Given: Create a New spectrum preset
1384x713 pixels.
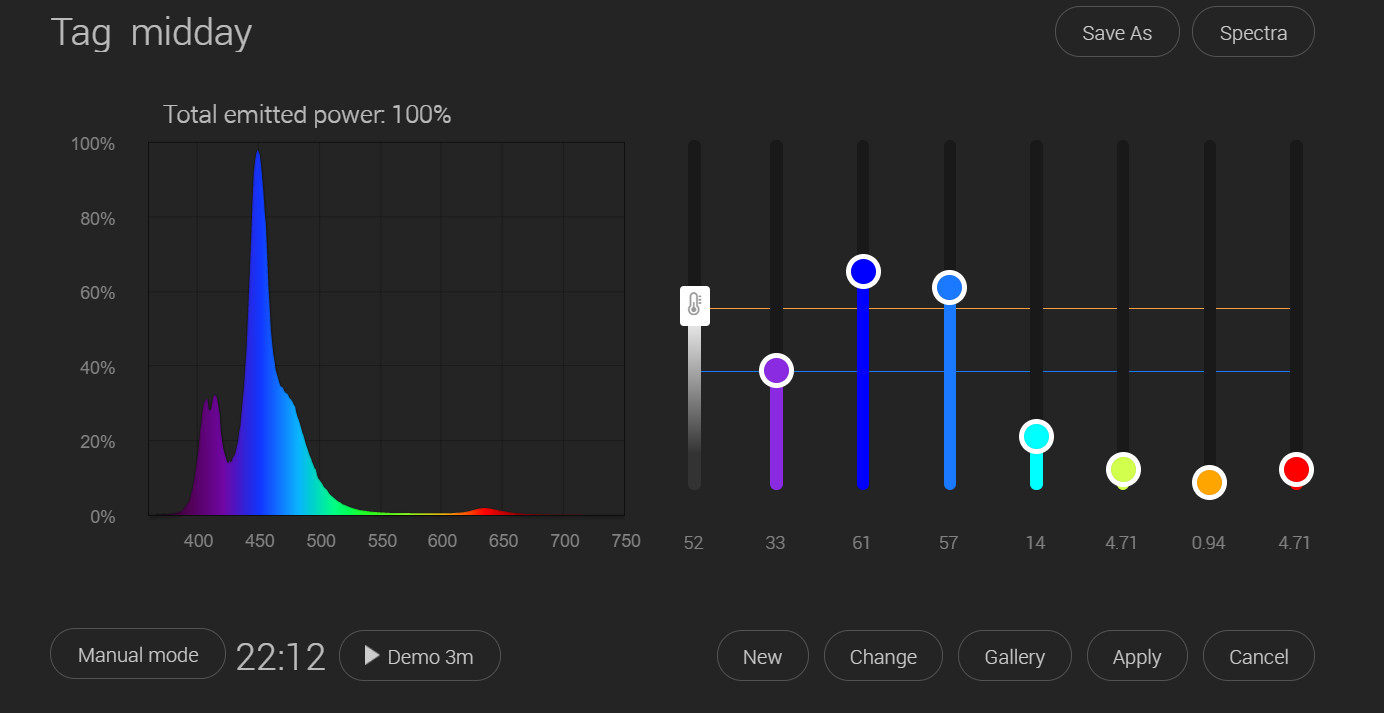Looking at the screenshot, I should click(x=762, y=656).
